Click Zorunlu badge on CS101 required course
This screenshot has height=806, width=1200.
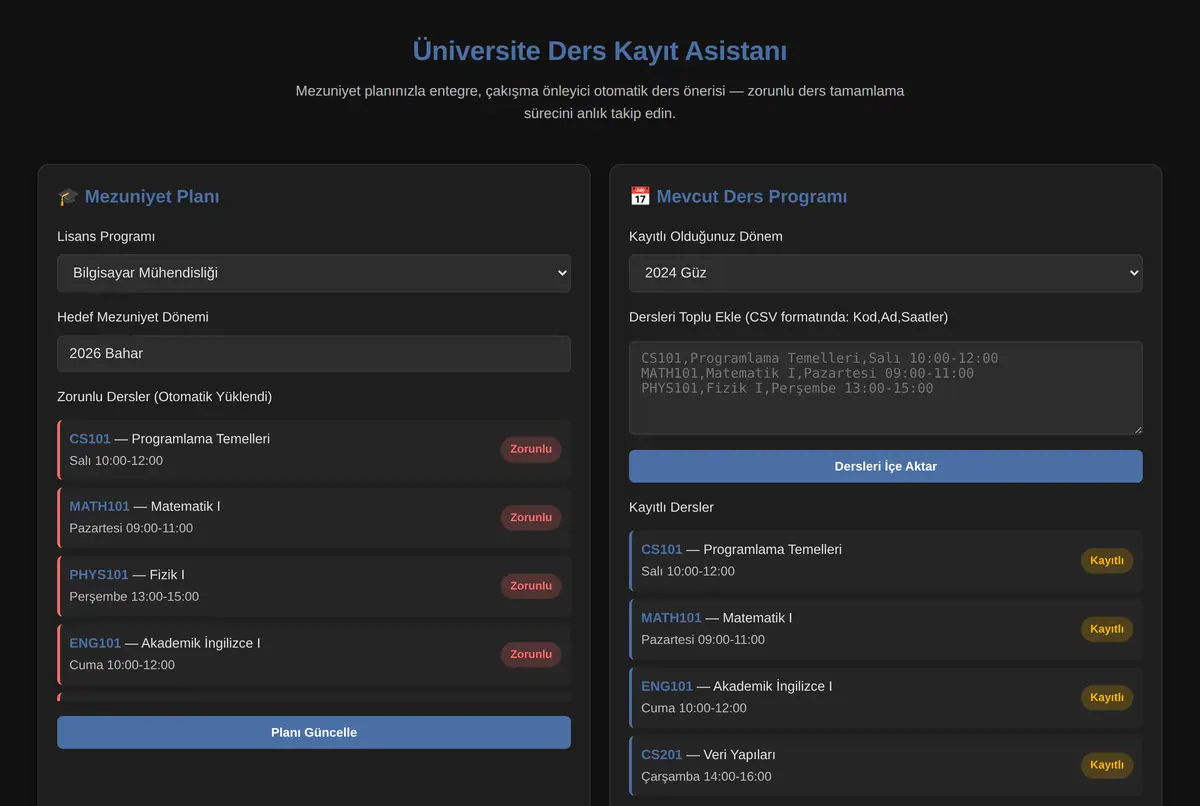coord(531,450)
